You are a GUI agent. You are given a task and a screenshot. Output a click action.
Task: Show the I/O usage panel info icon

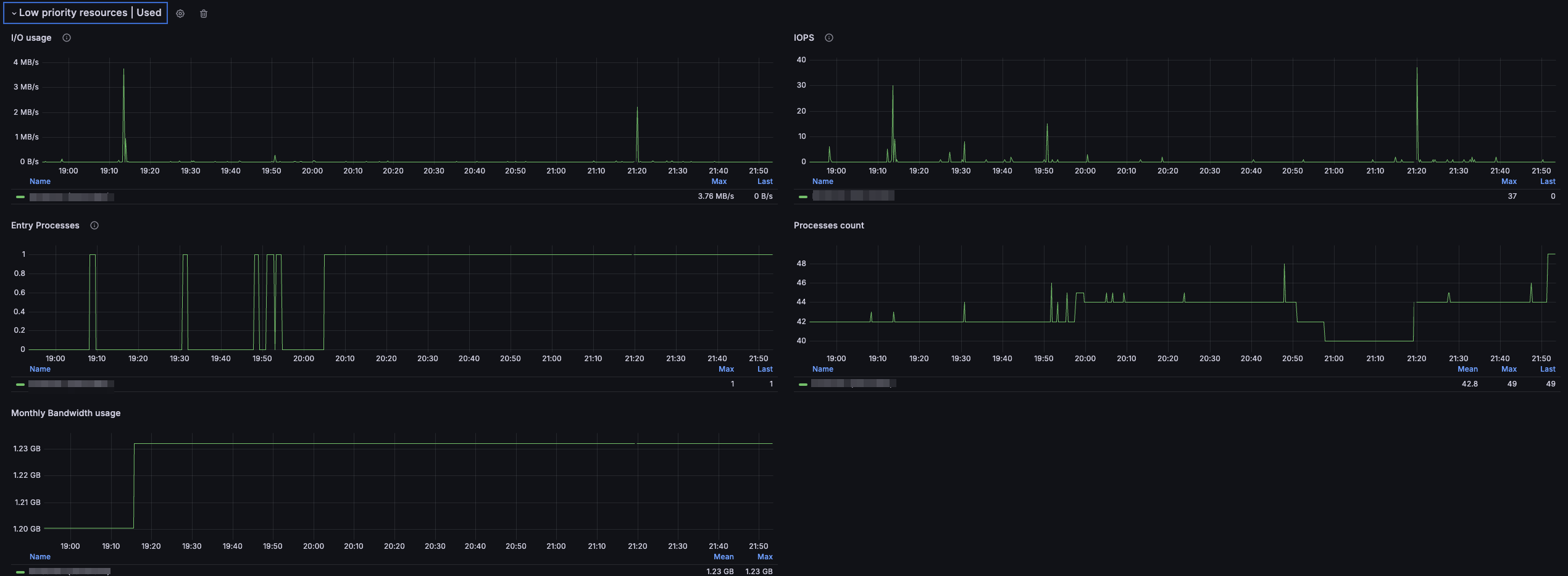[x=67, y=38]
